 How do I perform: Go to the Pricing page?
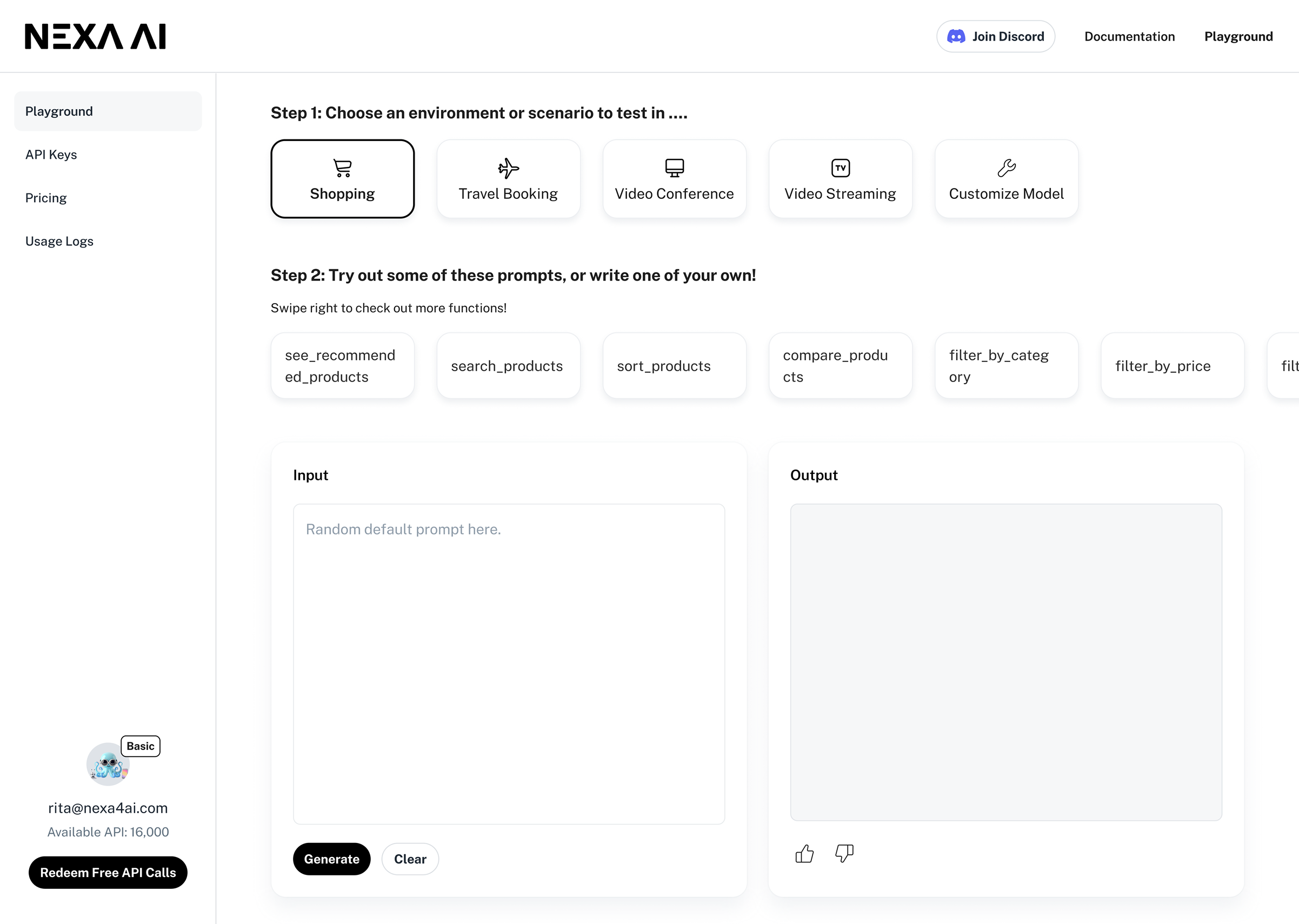(x=46, y=198)
